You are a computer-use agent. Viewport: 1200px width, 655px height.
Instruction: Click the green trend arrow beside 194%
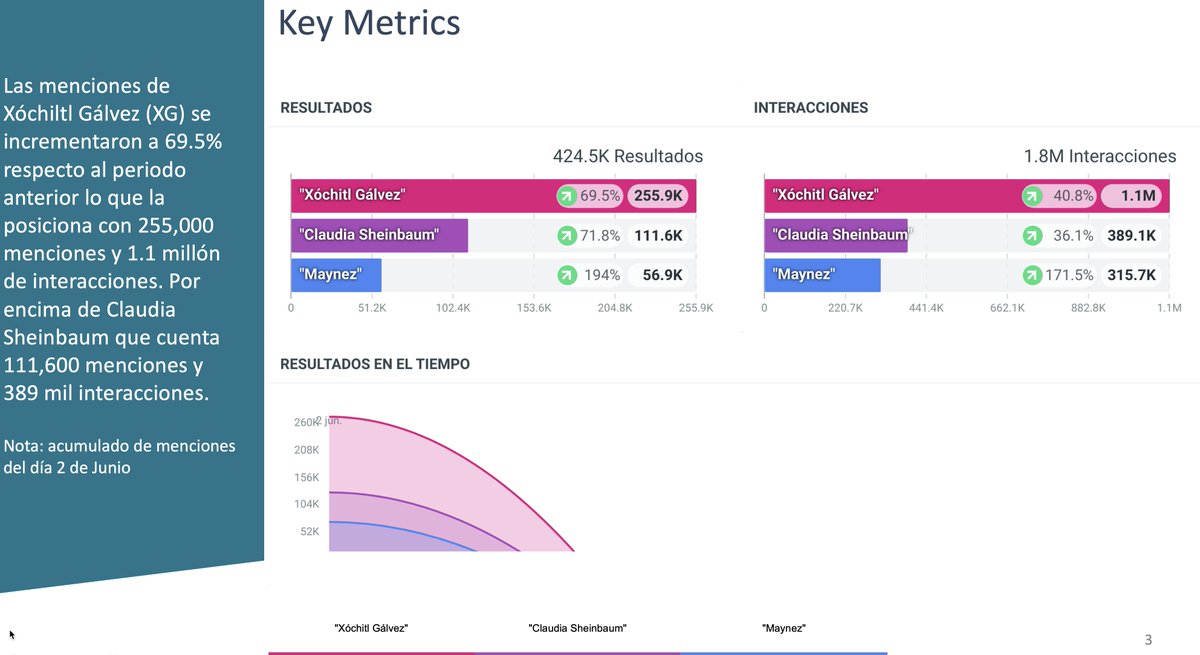pyautogui.click(x=567, y=275)
